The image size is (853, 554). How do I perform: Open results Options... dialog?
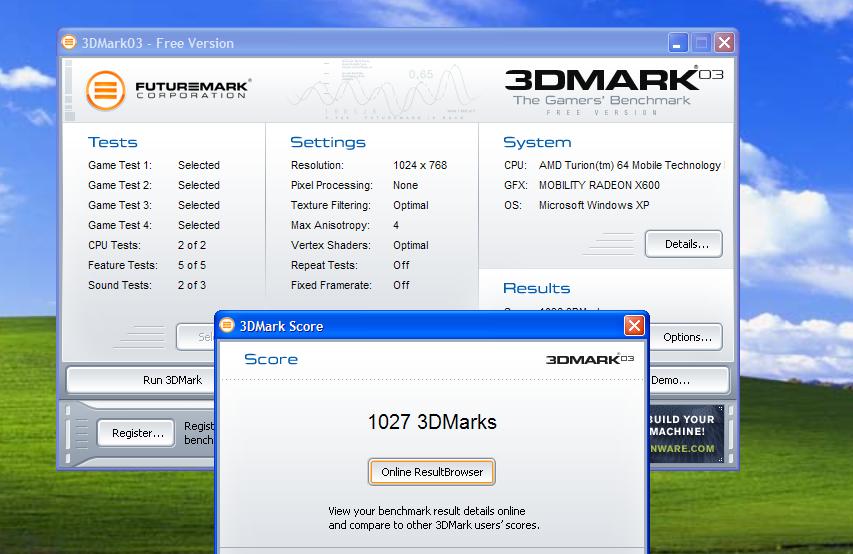point(686,337)
